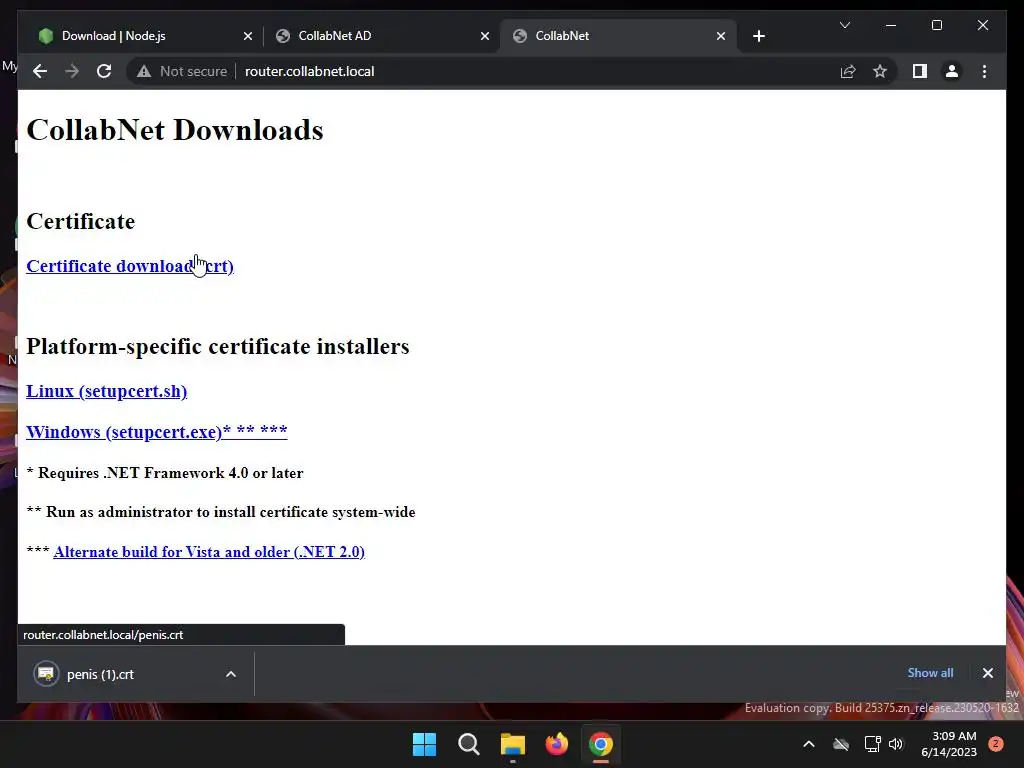This screenshot has width=1024, height=768.
Task: Open File Explorer from the taskbar
Action: [513, 744]
